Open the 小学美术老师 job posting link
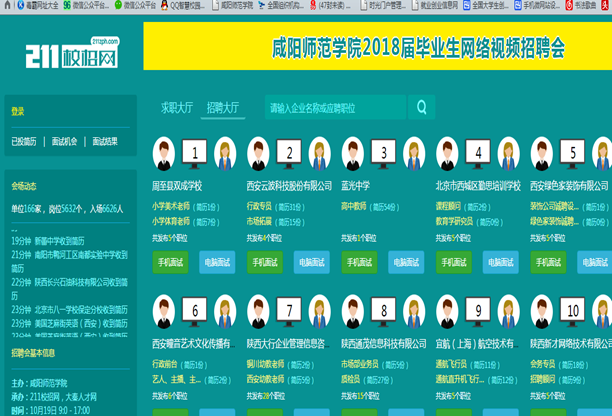 (171, 207)
